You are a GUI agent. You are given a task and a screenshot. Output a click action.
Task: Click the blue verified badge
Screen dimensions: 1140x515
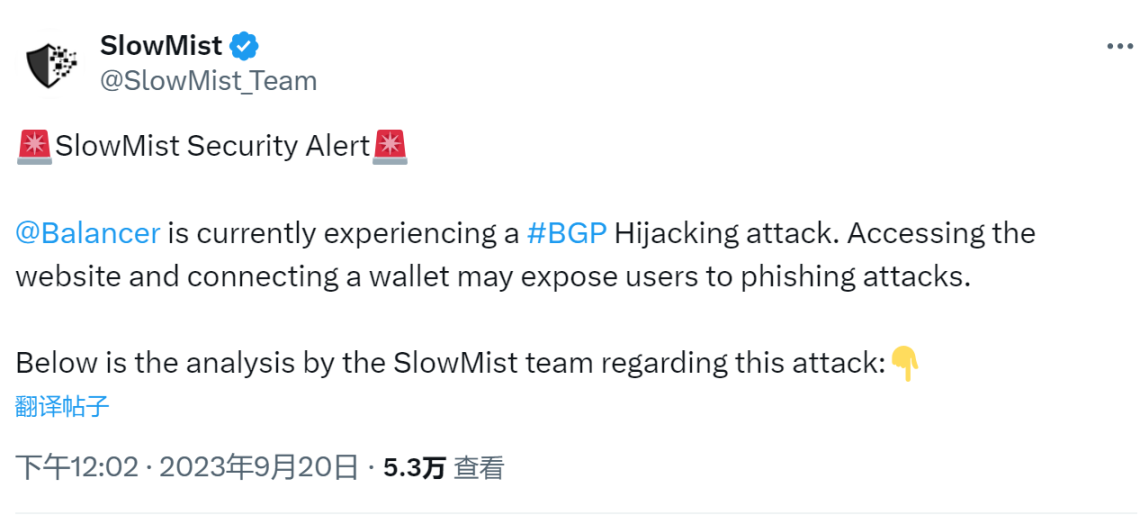pyautogui.click(x=245, y=45)
